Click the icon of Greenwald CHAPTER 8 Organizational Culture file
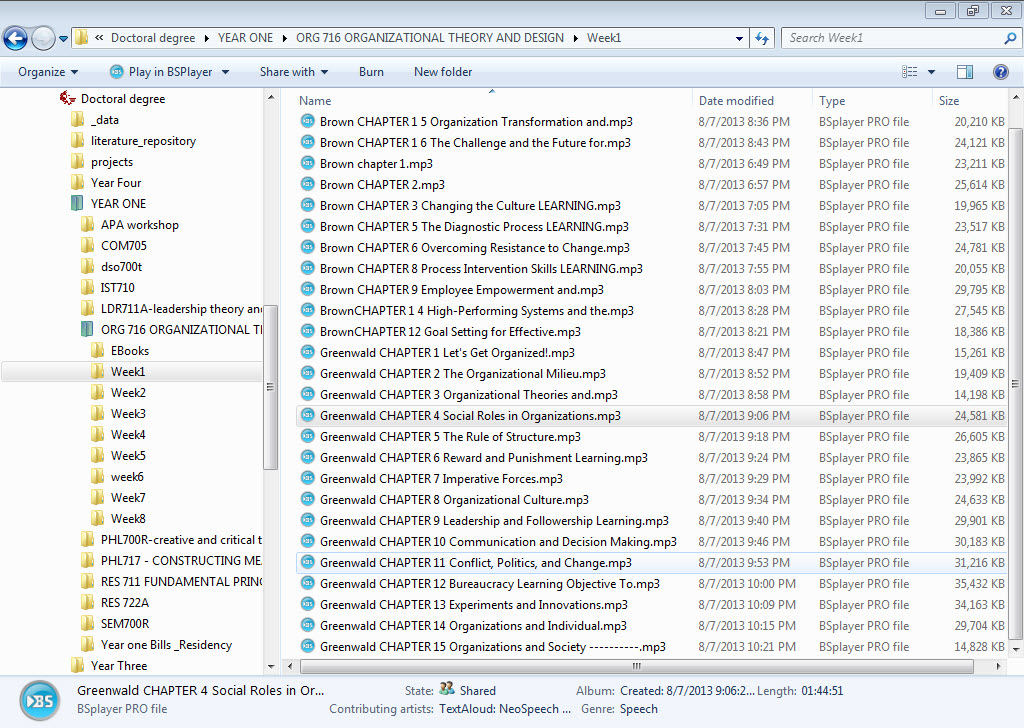The image size is (1024, 728). coord(308,499)
